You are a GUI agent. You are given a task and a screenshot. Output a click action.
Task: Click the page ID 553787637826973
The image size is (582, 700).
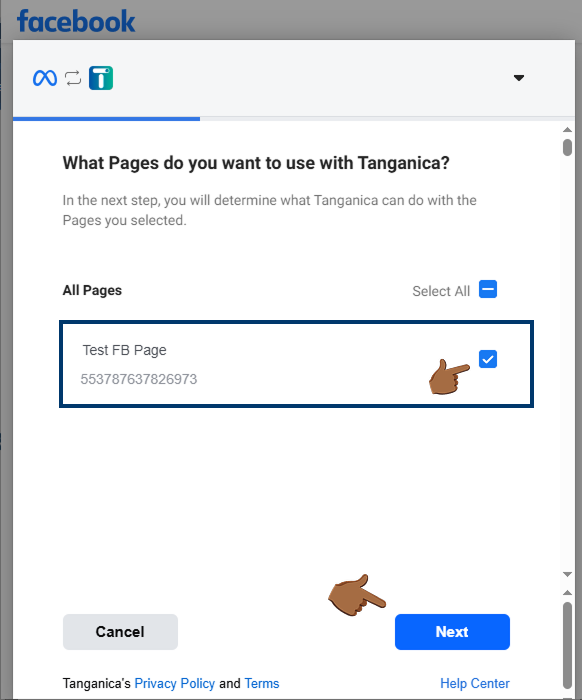138,379
